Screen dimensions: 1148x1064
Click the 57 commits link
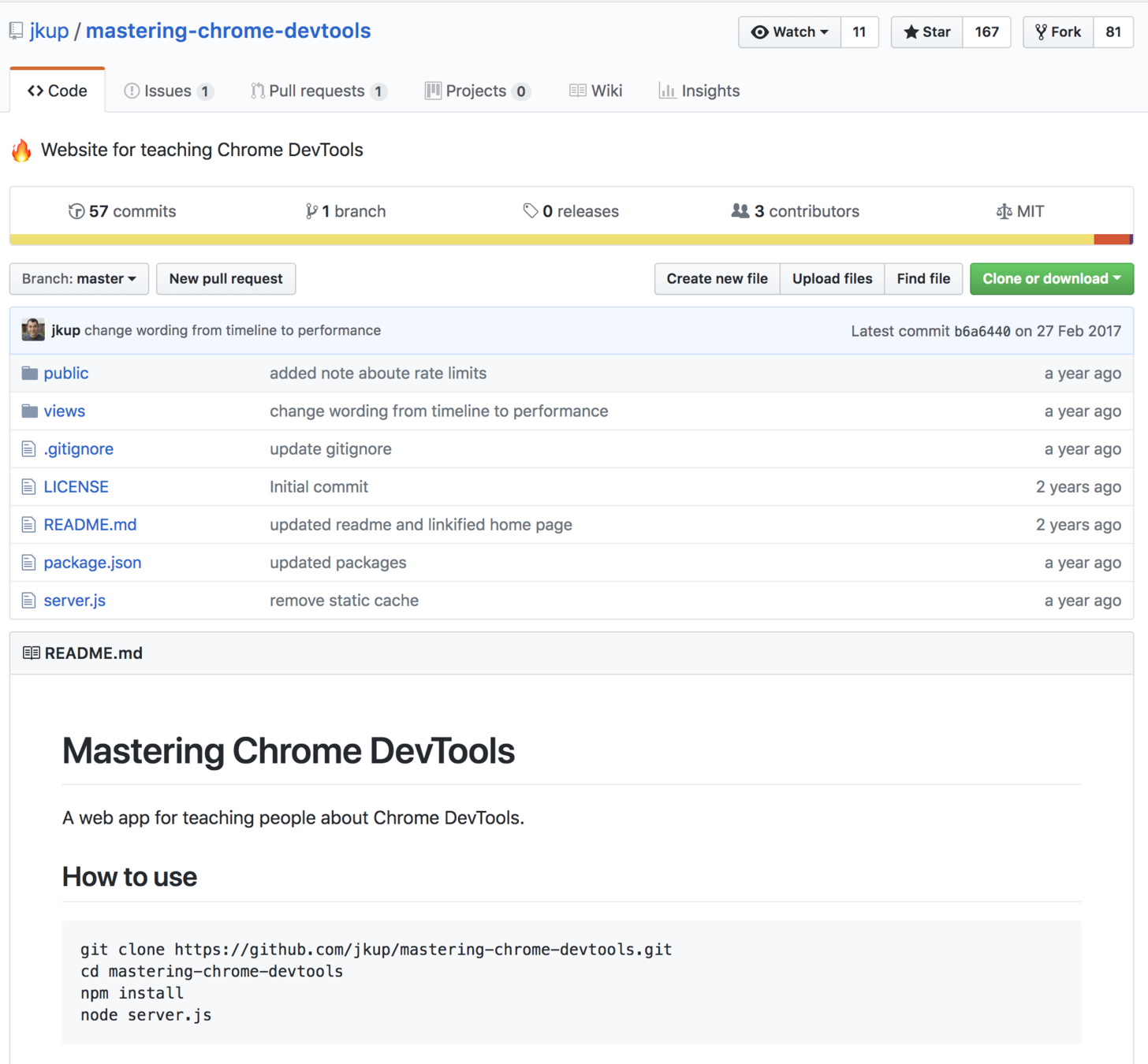[x=122, y=211]
